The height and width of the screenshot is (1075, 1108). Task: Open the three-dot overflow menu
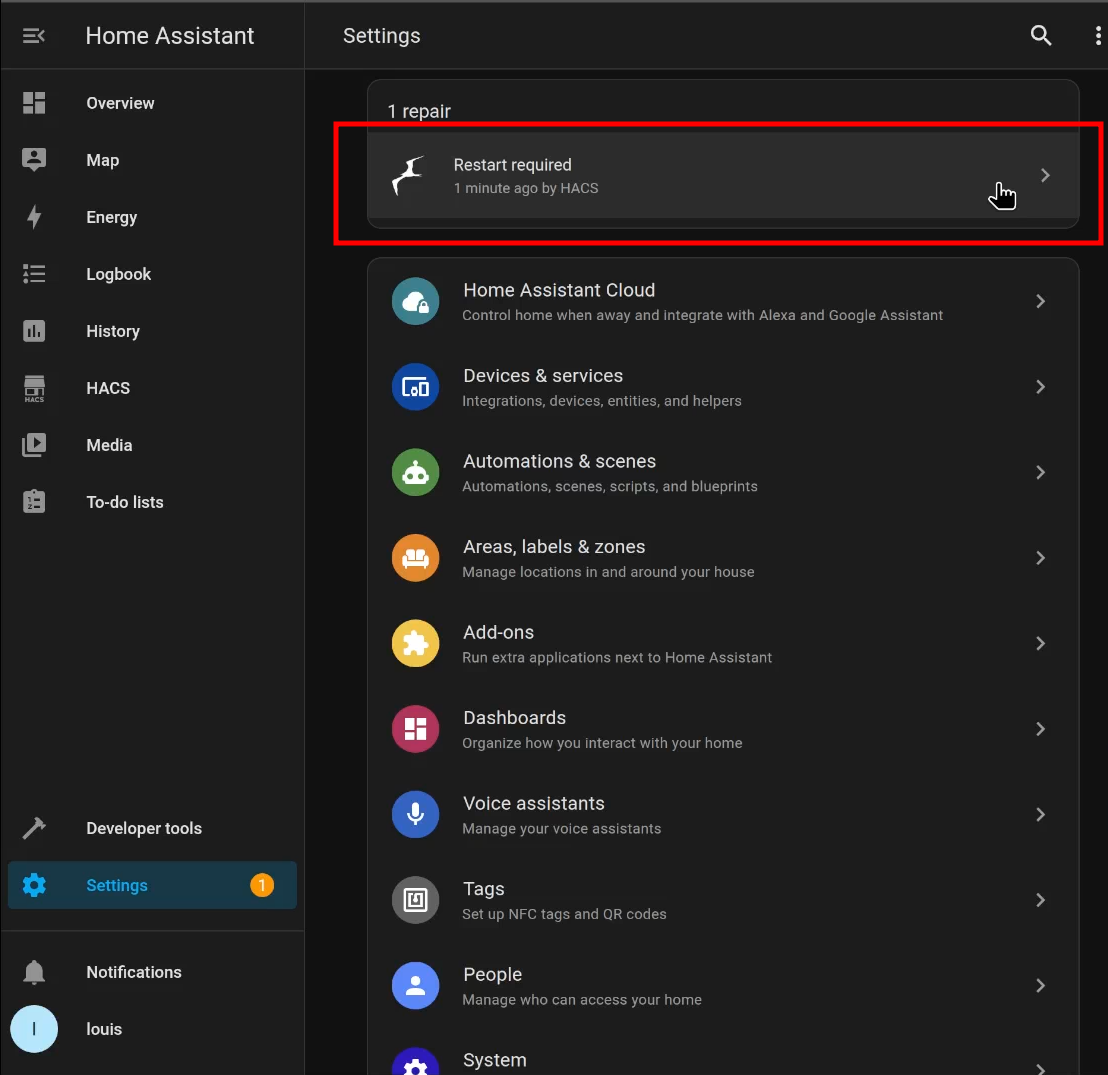(x=1097, y=35)
